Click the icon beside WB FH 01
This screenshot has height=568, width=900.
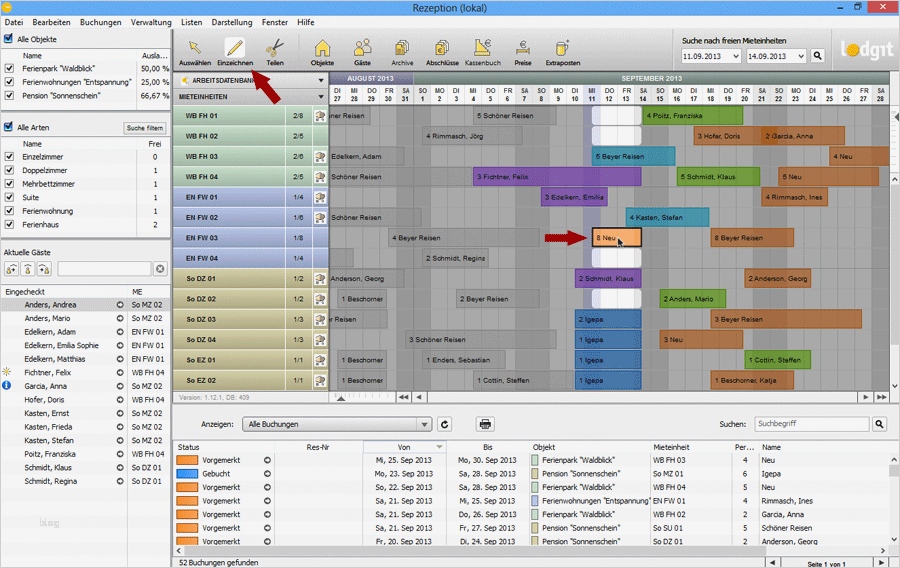320,115
